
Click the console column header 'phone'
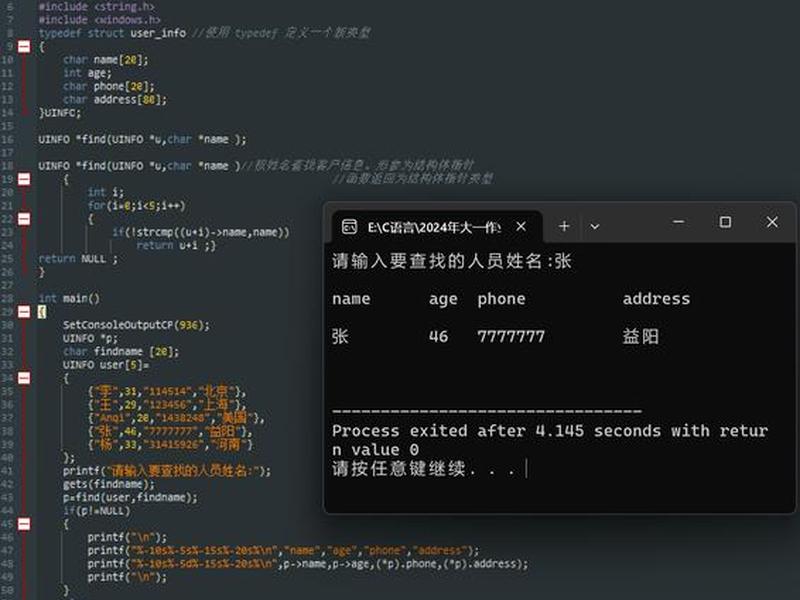[501, 298]
